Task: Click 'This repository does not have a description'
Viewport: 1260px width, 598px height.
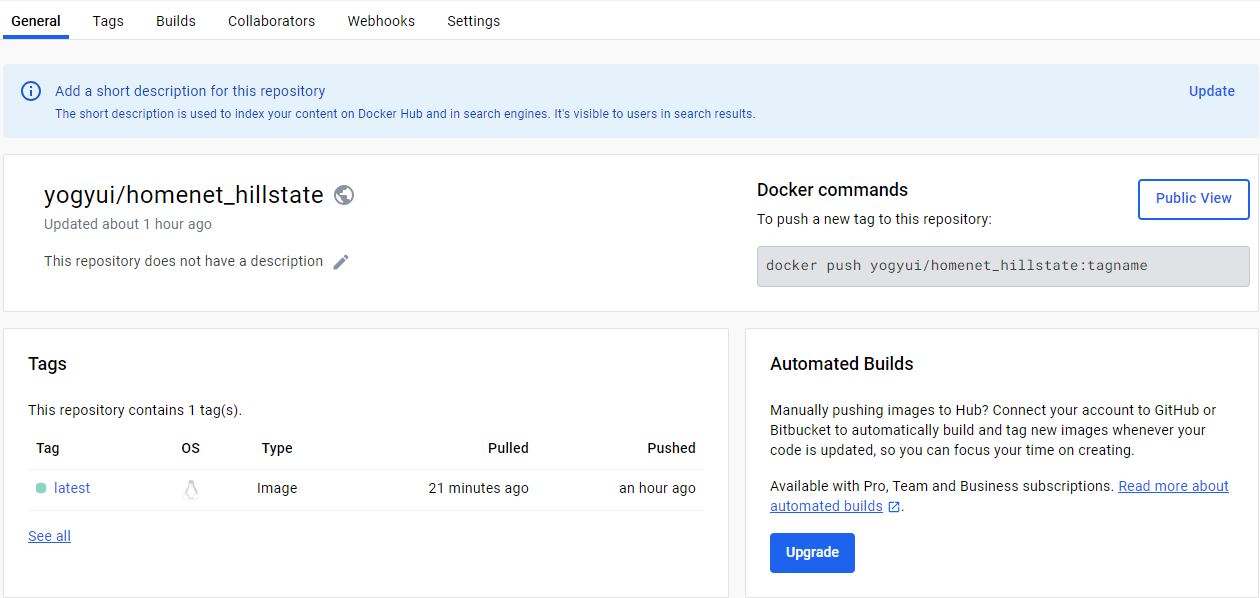Action: point(184,261)
